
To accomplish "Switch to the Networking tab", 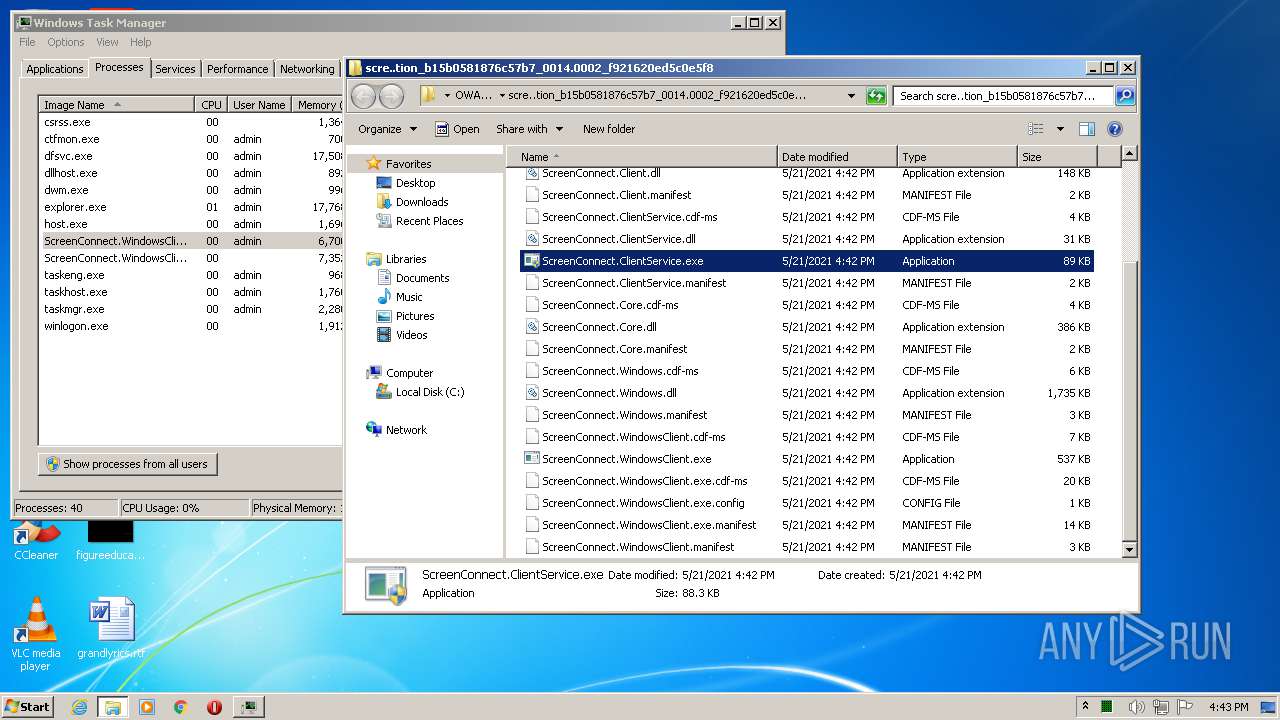I will point(307,69).
